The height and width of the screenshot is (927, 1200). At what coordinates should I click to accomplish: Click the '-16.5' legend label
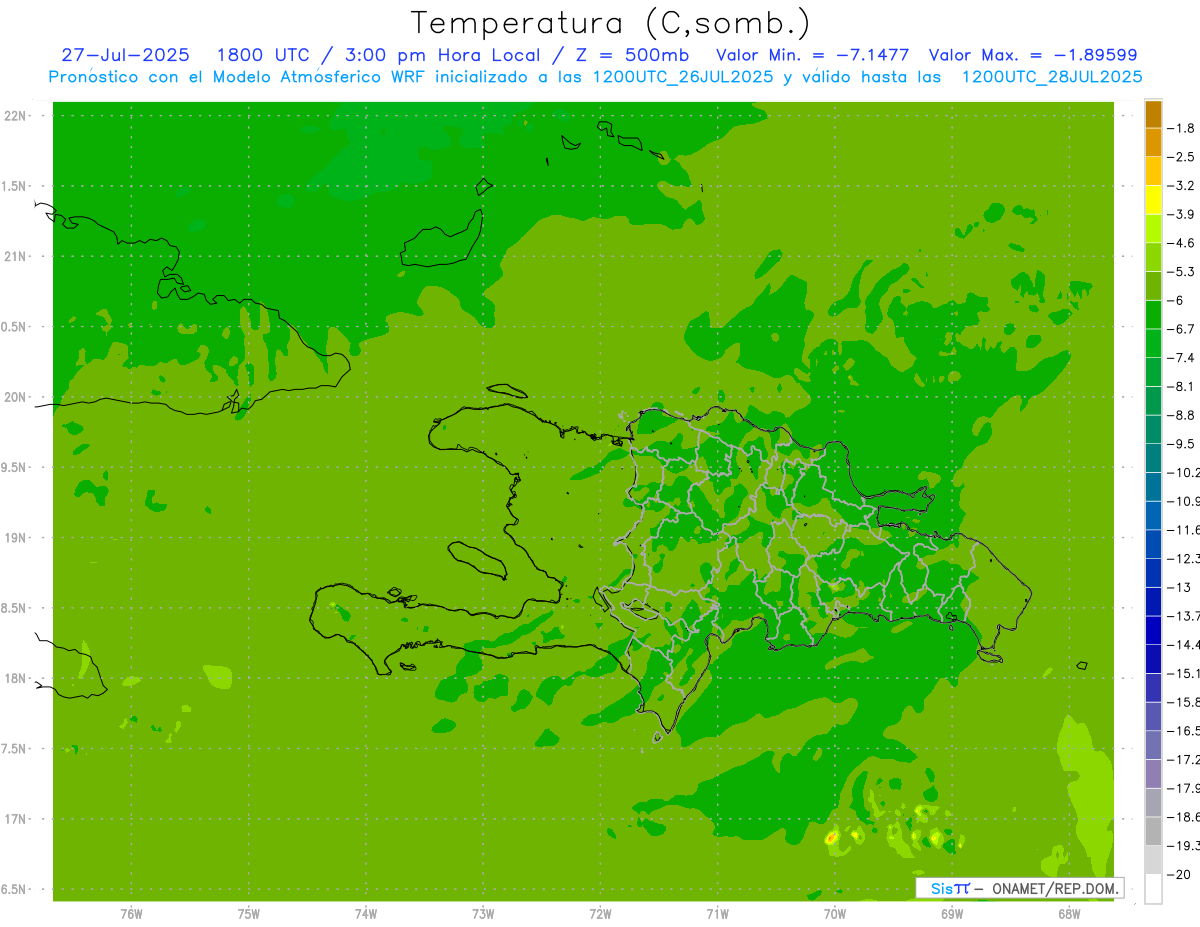click(x=1185, y=731)
